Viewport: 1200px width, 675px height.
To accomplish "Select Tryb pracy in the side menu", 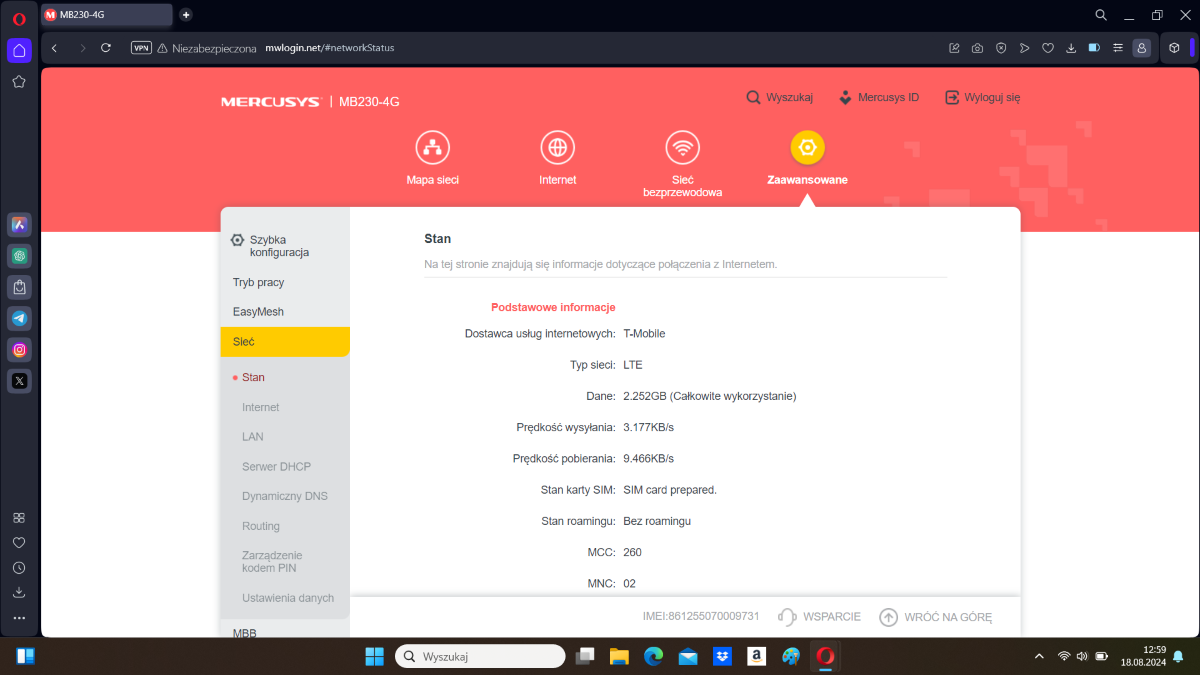I will click(258, 283).
